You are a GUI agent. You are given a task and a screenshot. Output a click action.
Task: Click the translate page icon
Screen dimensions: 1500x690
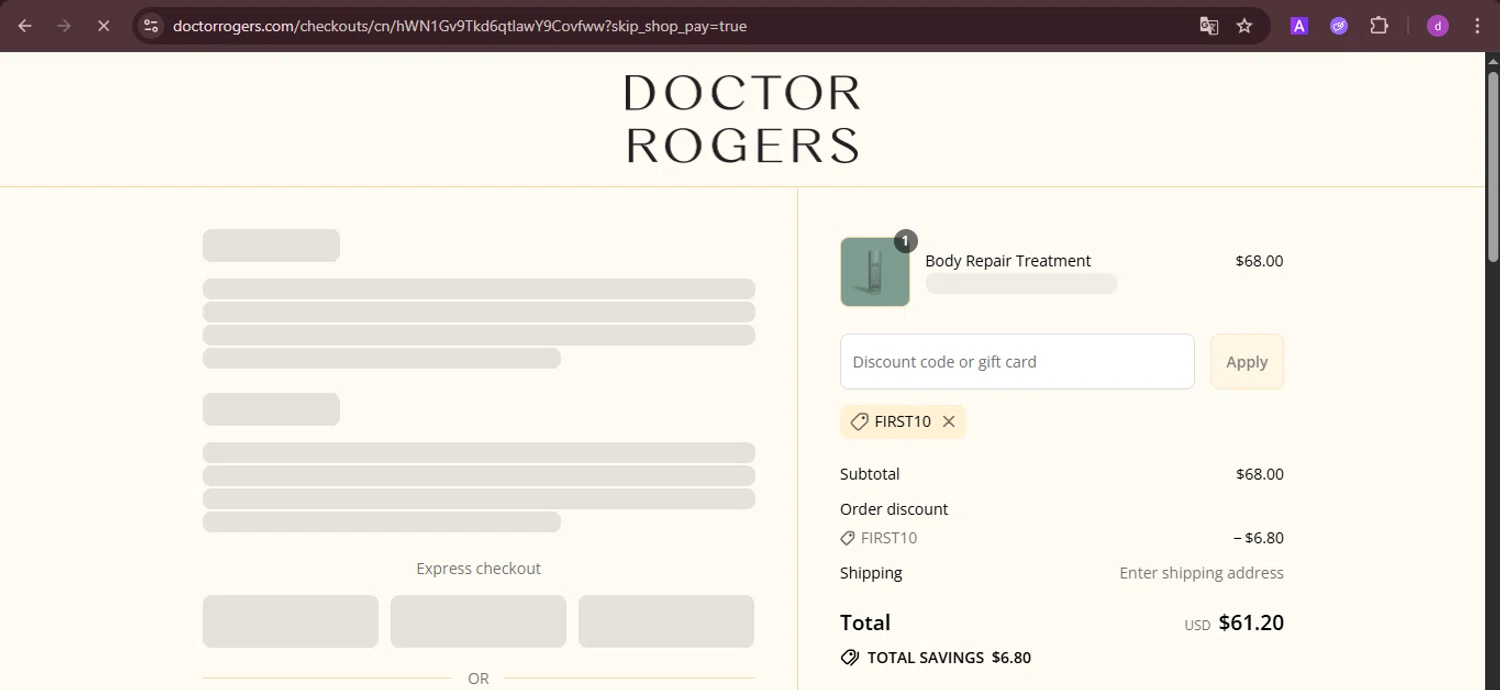tap(1209, 26)
